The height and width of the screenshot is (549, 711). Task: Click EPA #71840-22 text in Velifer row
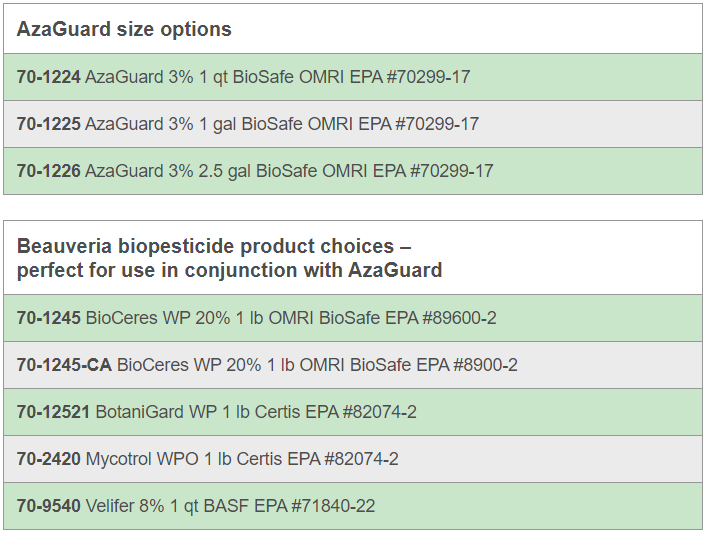314,506
